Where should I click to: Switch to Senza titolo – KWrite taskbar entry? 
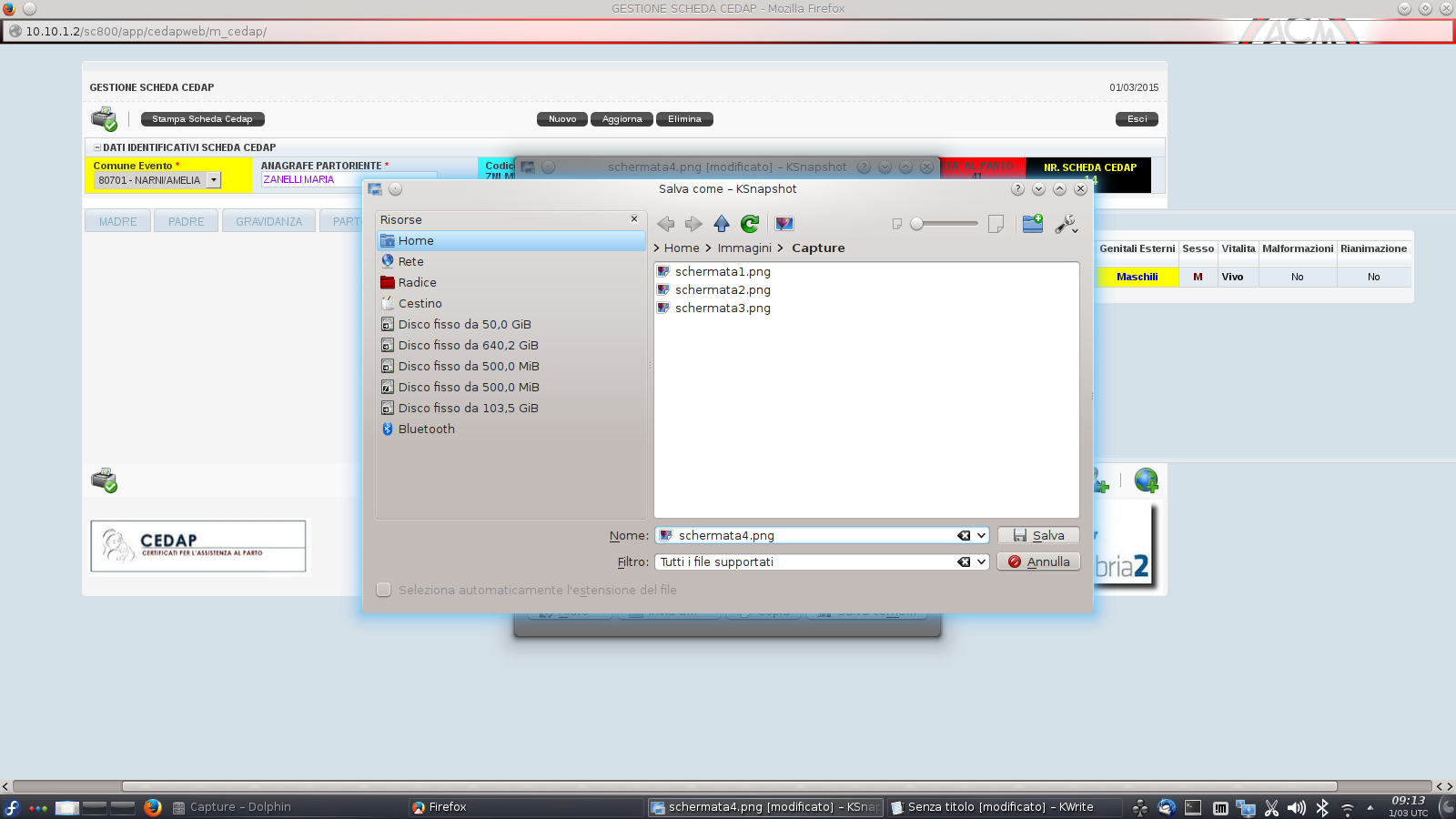click(1004, 807)
